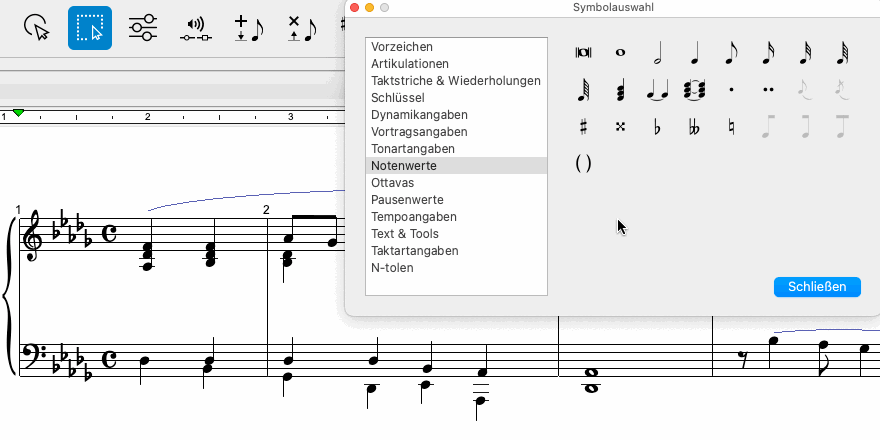Select the eighth note value
880x440 pixels.
(x=732, y=53)
